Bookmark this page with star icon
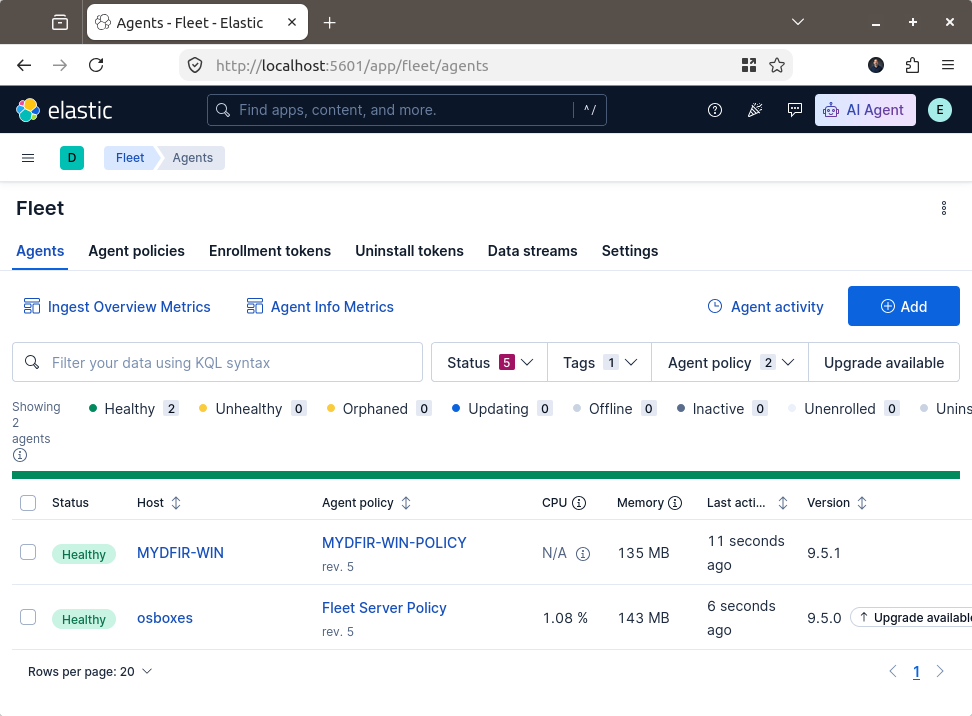 click(x=777, y=65)
